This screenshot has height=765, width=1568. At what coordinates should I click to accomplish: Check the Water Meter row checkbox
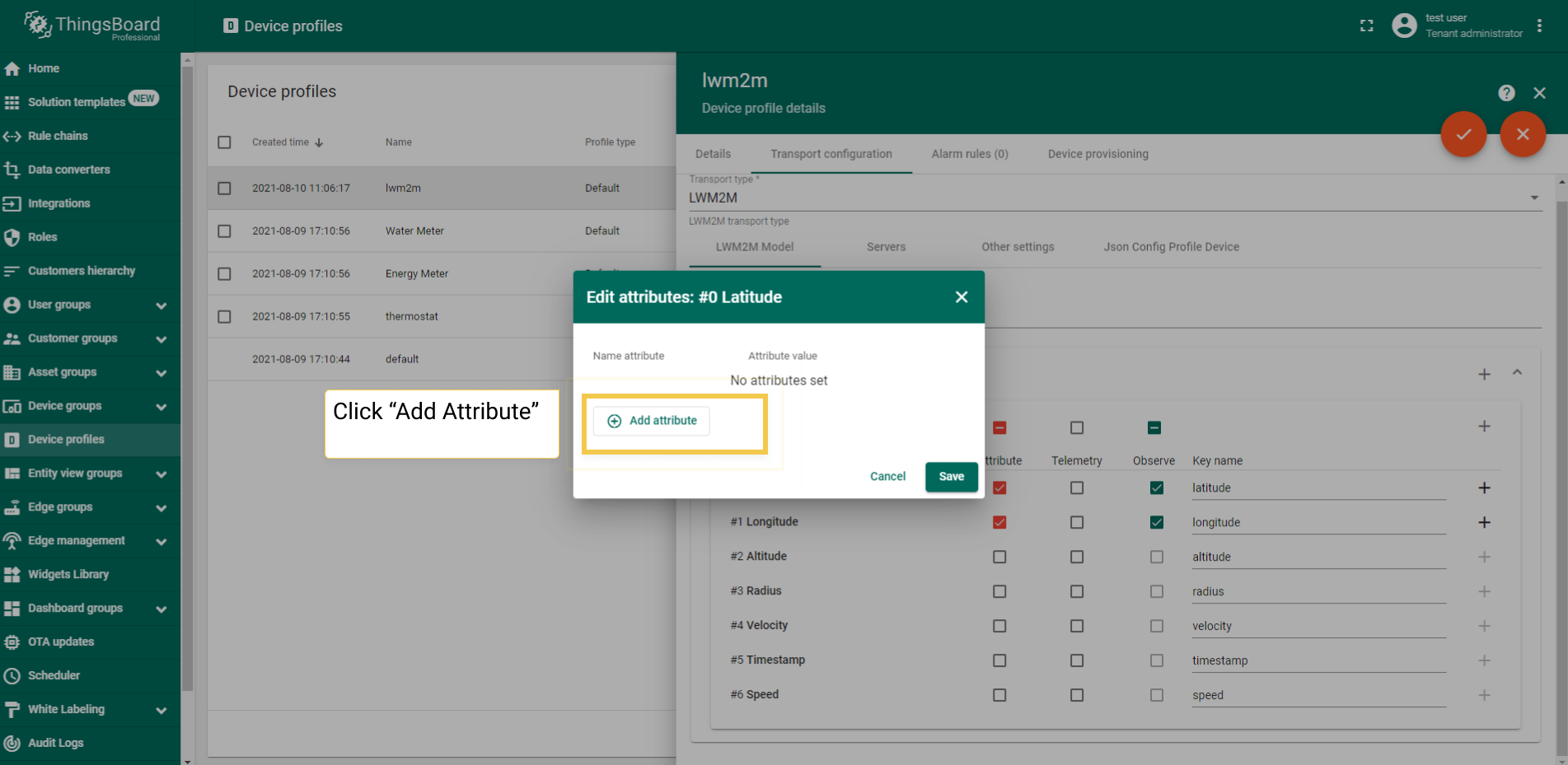point(224,231)
